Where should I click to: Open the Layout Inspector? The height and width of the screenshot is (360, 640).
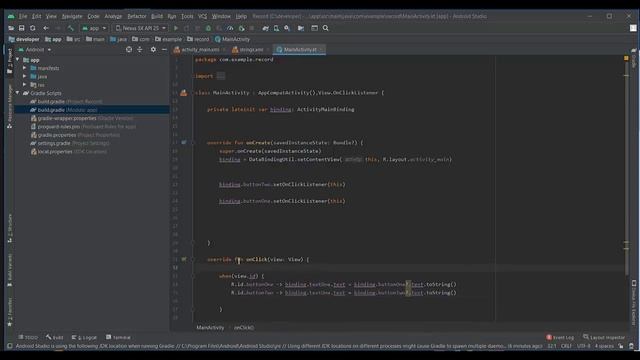604,338
